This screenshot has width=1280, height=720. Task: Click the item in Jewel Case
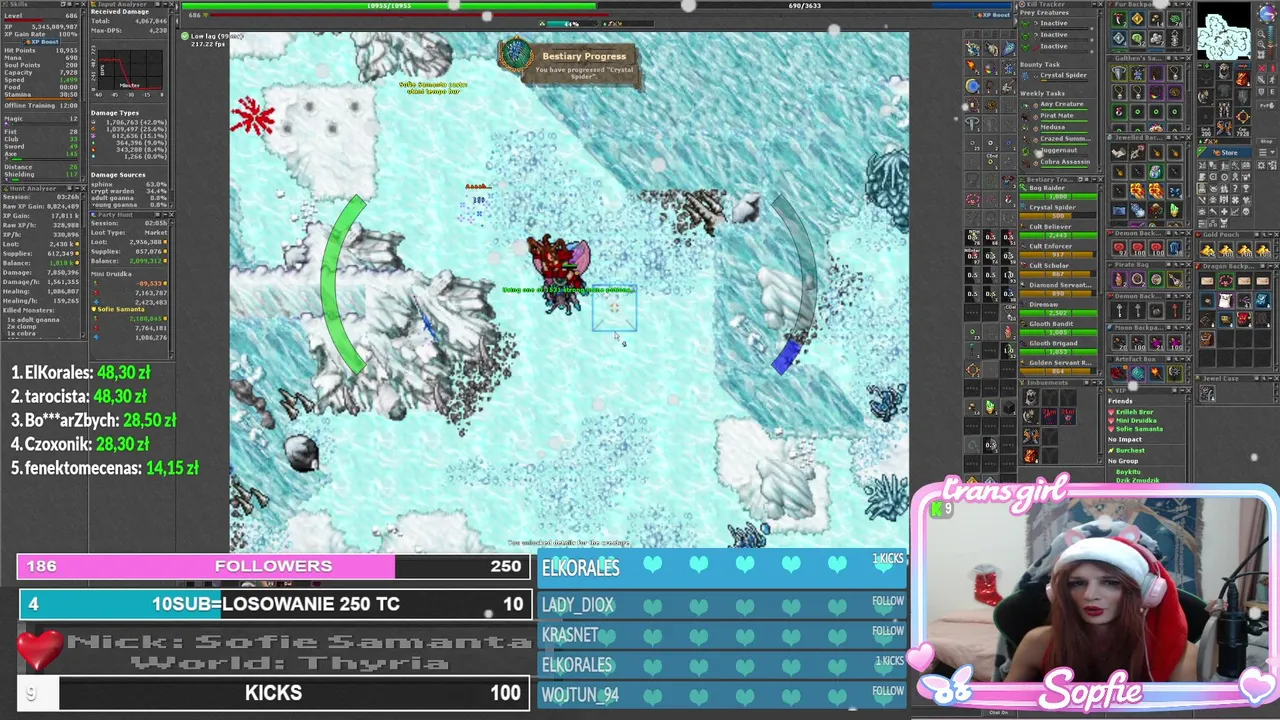[1207, 393]
